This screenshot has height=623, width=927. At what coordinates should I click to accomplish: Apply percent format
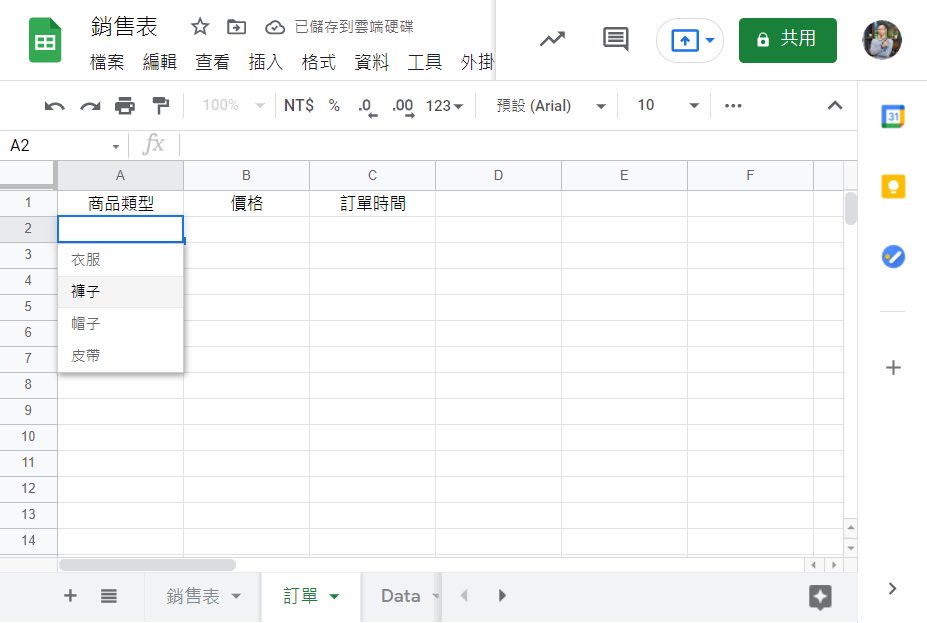point(334,105)
